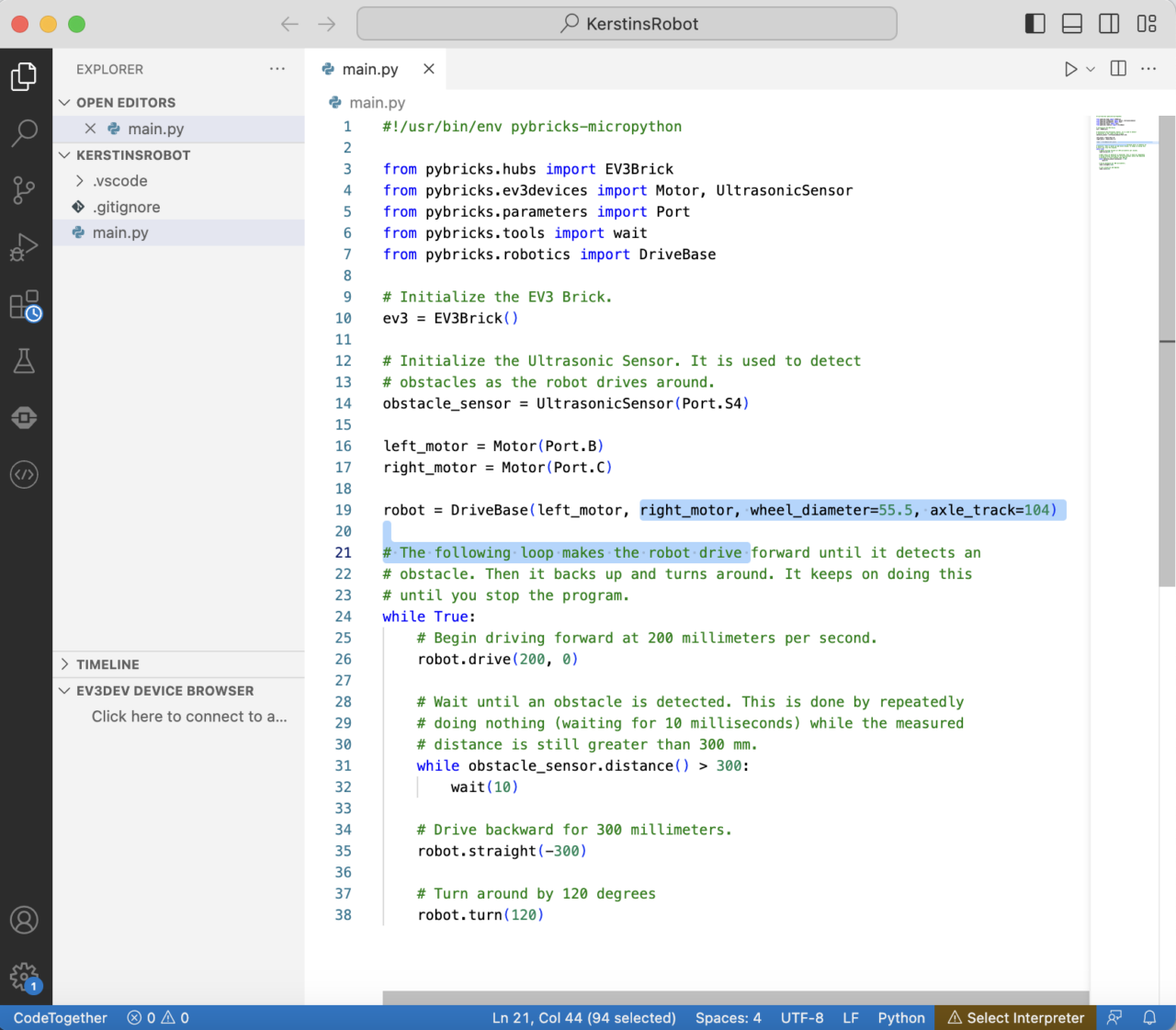Viewport: 1176px width, 1030px height.
Task: Click Select Interpreter in status bar
Action: pyautogui.click(x=1015, y=1017)
